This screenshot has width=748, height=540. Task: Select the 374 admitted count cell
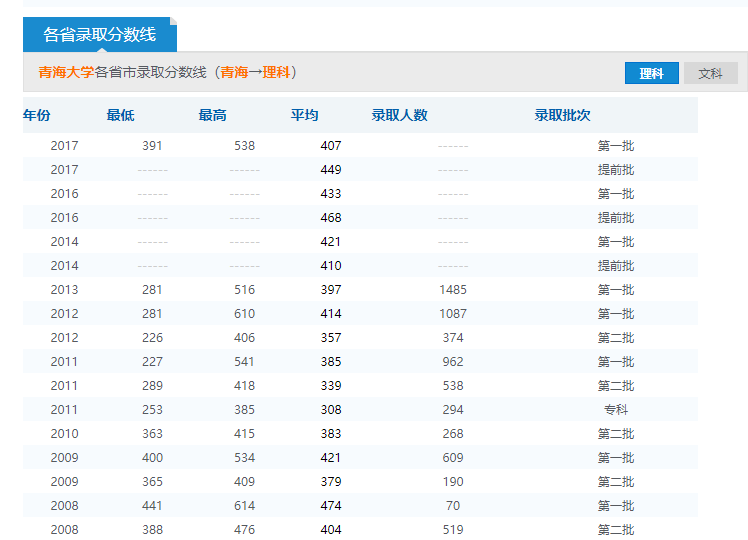(453, 338)
